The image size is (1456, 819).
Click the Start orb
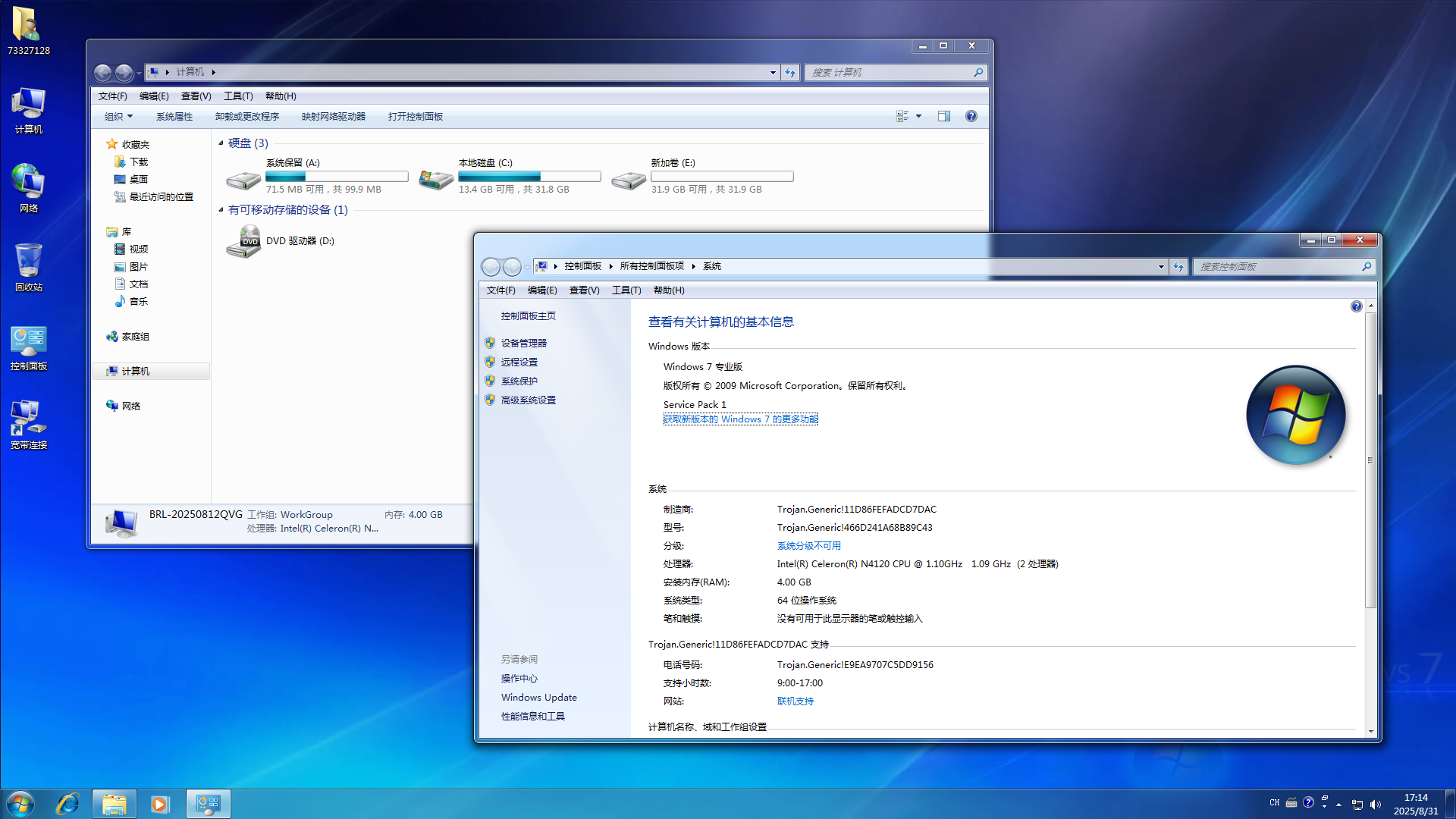(x=19, y=803)
